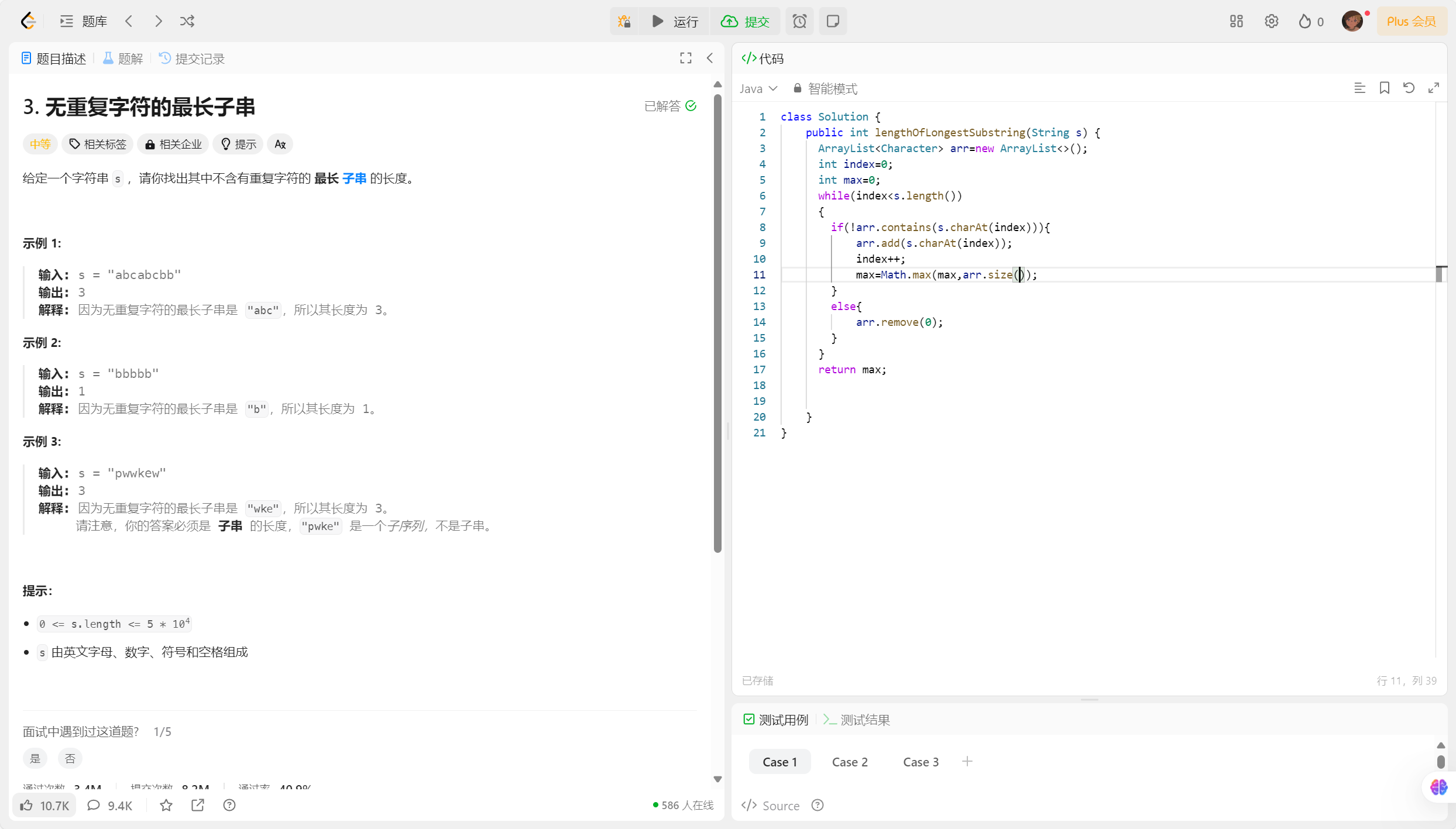1456x829 pixels.
Task: Click the bookmark icon in code editor
Action: tap(1384, 88)
